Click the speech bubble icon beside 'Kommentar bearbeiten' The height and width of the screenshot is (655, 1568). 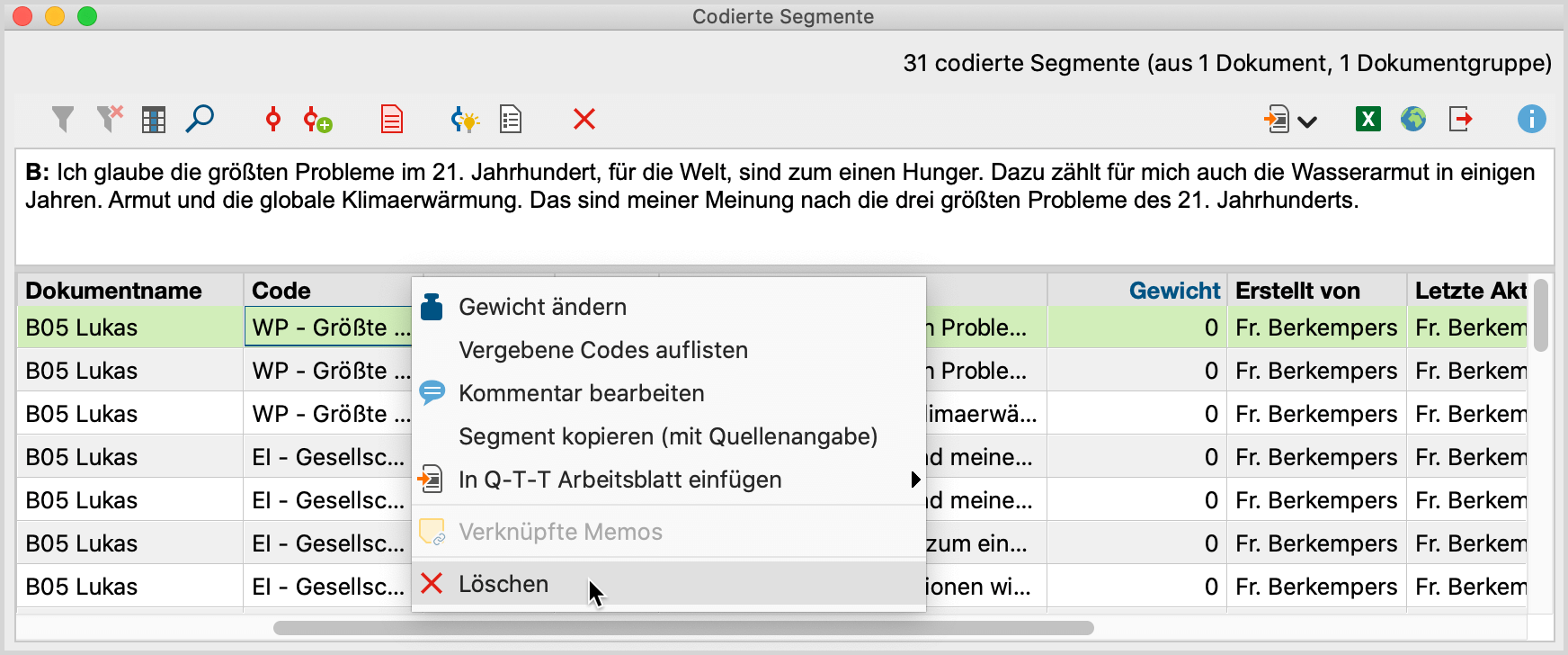coord(432,392)
